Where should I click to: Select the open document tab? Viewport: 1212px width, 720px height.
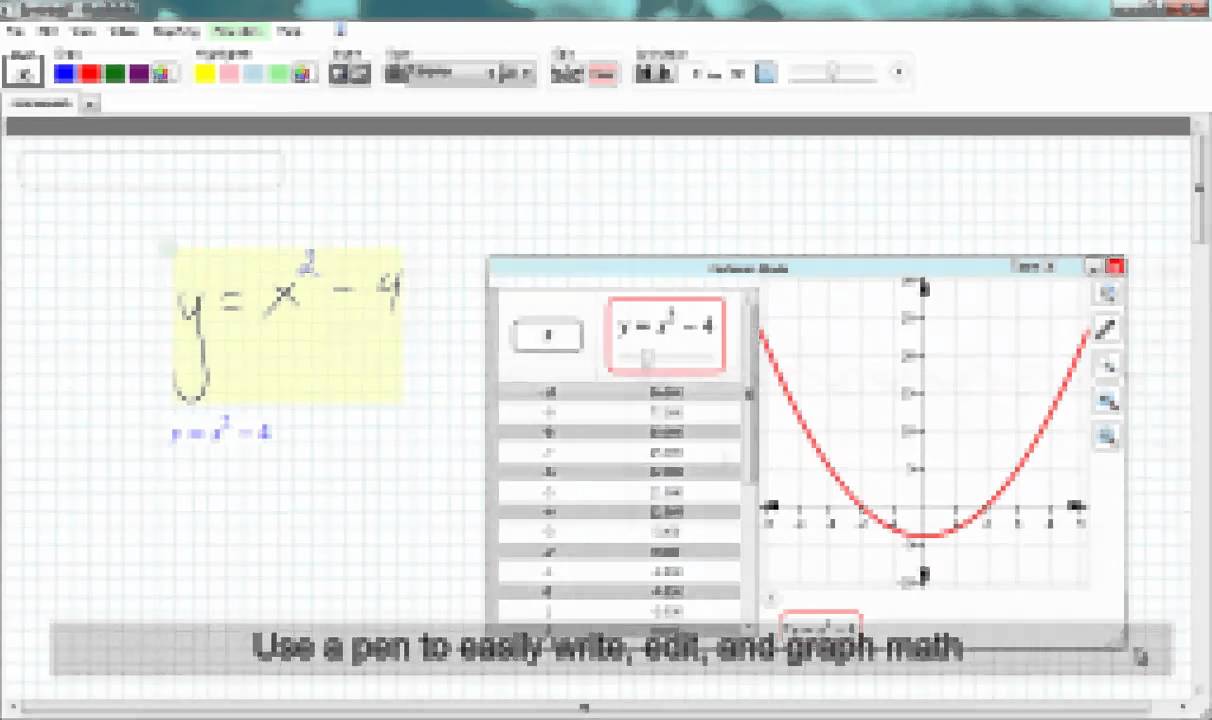click(42, 104)
